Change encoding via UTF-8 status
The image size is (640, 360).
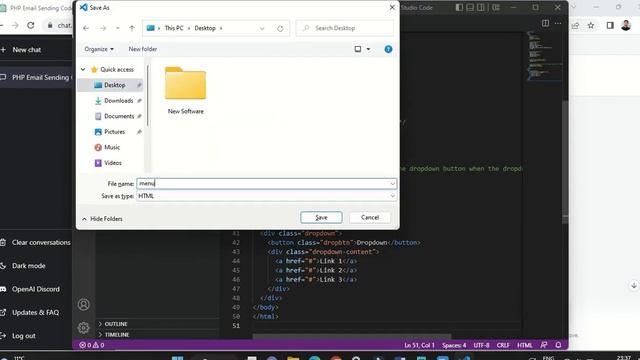point(481,345)
